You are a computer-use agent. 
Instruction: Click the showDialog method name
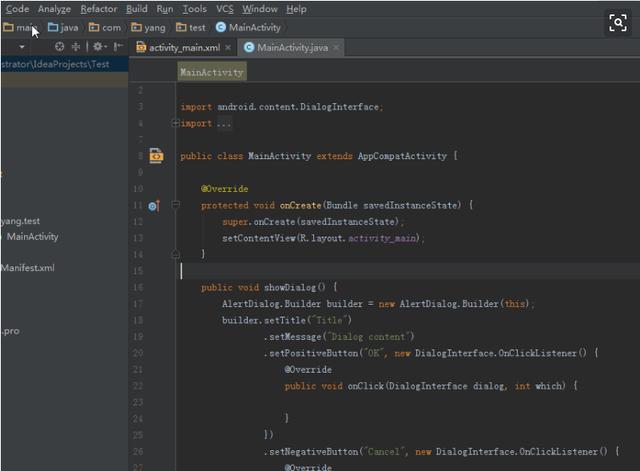(290, 287)
